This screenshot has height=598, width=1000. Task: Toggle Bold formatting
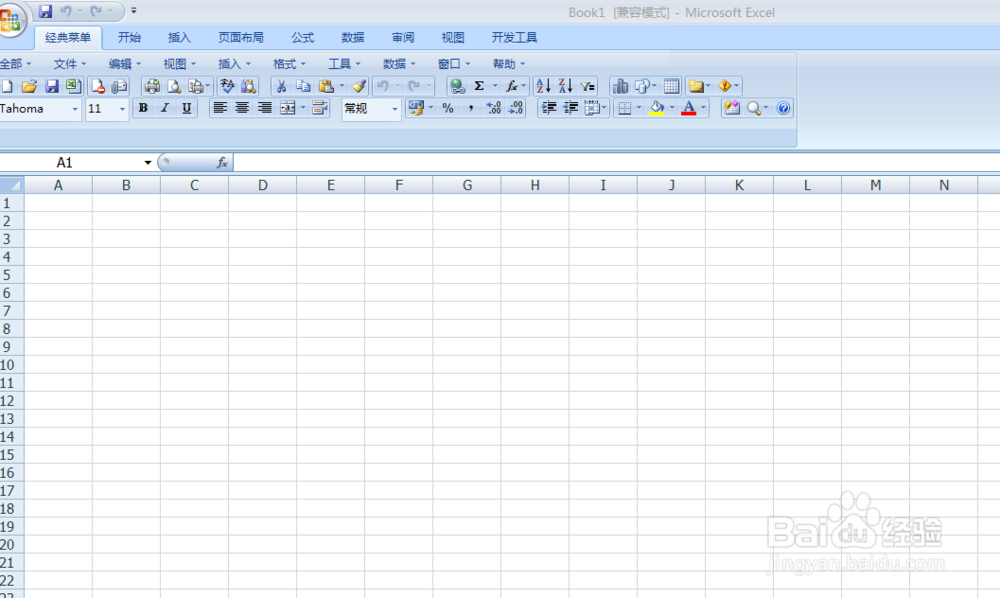pos(143,108)
